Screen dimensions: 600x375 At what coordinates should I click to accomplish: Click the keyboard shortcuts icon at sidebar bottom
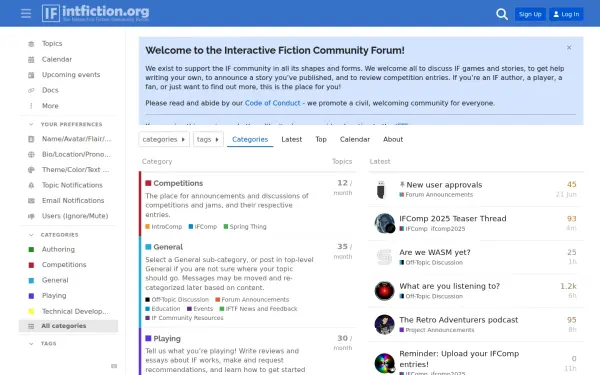(114, 366)
